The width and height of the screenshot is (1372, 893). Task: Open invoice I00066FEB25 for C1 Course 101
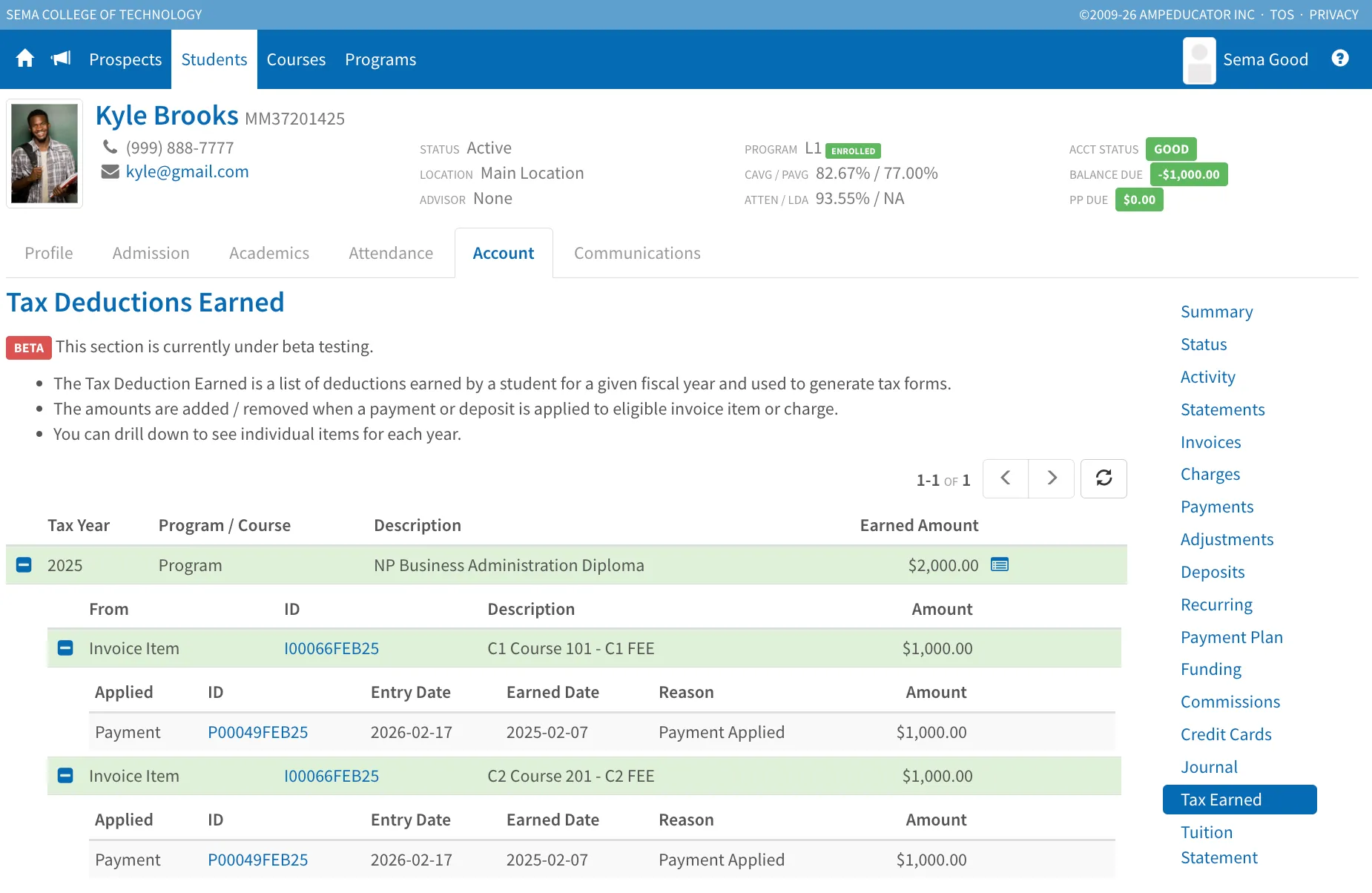pyautogui.click(x=332, y=648)
